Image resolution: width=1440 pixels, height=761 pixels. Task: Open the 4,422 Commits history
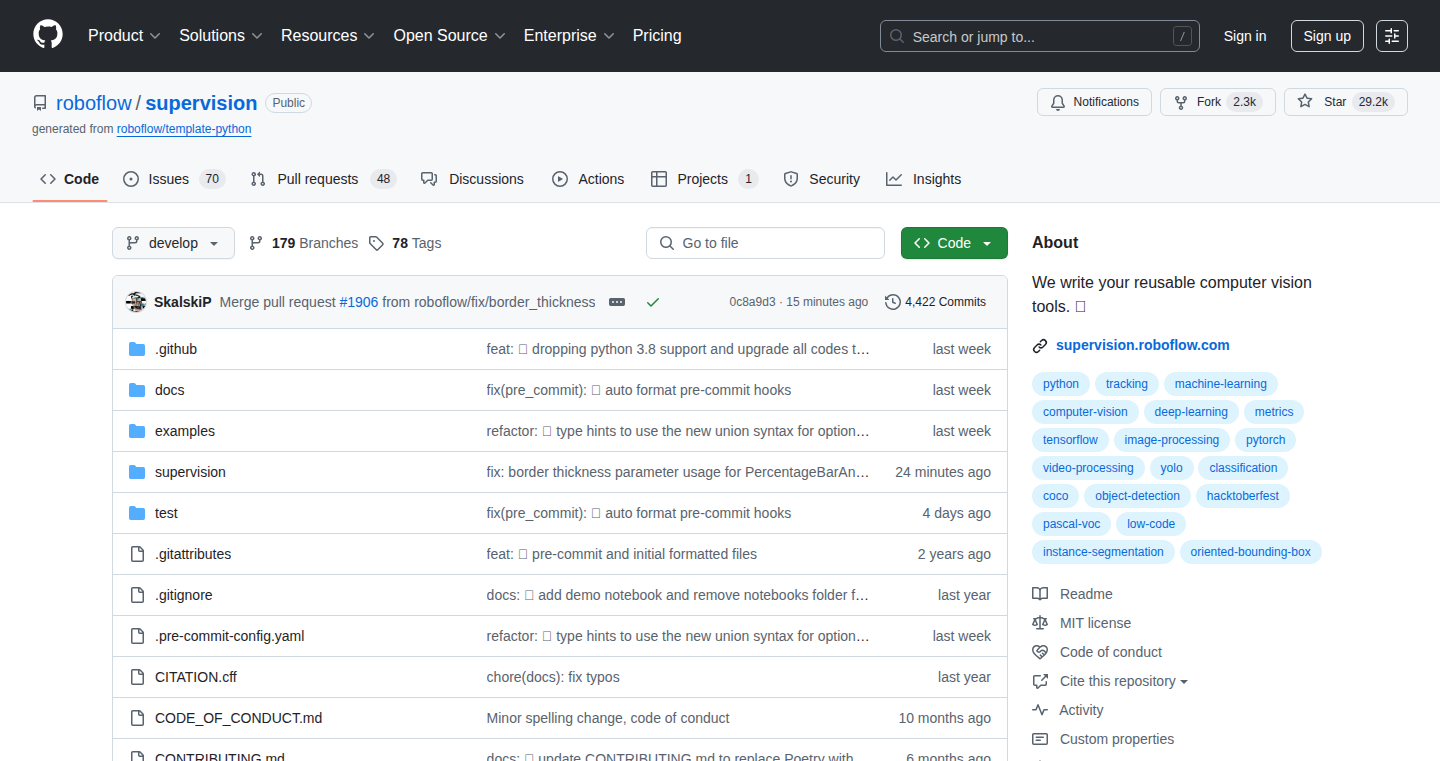[936, 302]
